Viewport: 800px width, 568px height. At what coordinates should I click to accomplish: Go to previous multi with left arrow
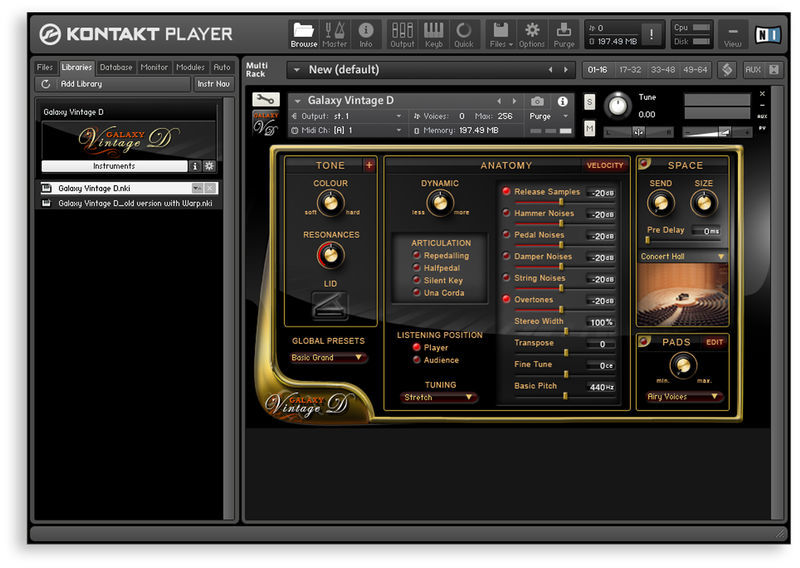pyautogui.click(x=551, y=70)
